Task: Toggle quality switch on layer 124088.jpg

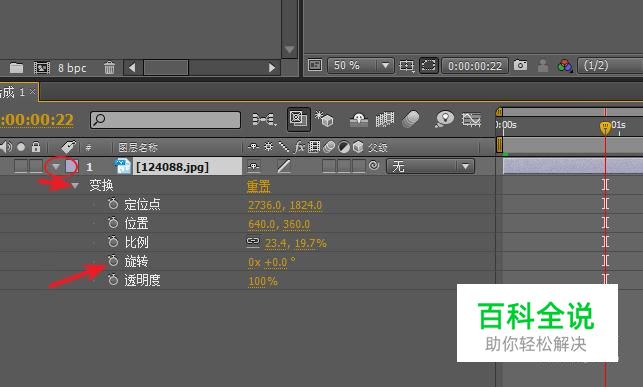Action: (284, 166)
